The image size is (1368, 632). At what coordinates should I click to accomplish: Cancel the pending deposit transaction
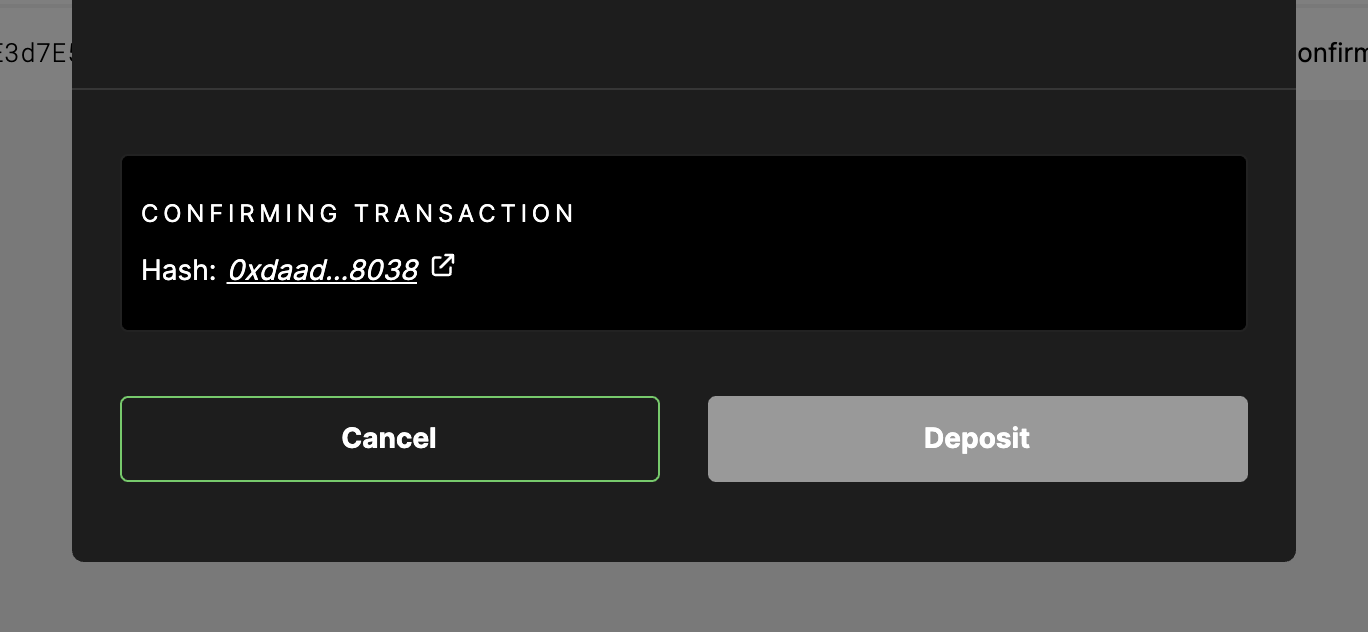coord(389,438)
